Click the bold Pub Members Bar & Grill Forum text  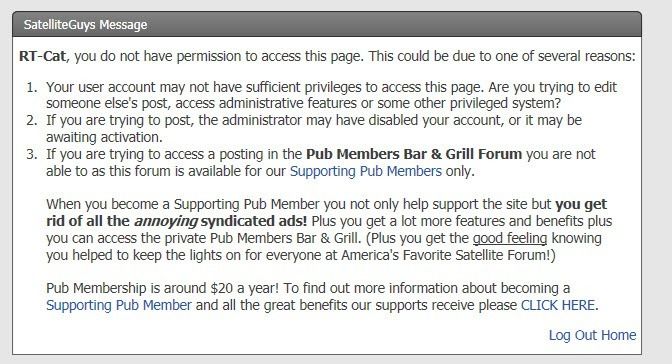[414, 154]
